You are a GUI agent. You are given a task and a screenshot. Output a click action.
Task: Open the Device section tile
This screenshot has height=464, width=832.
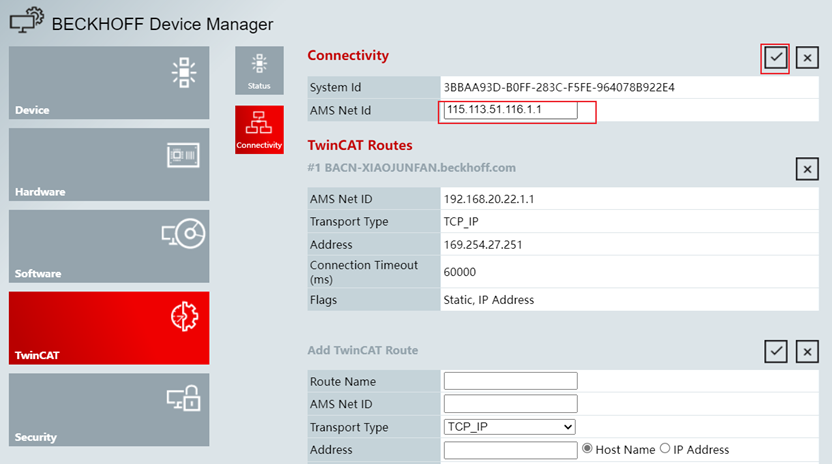pyautogui.click(x=109, y=82)
